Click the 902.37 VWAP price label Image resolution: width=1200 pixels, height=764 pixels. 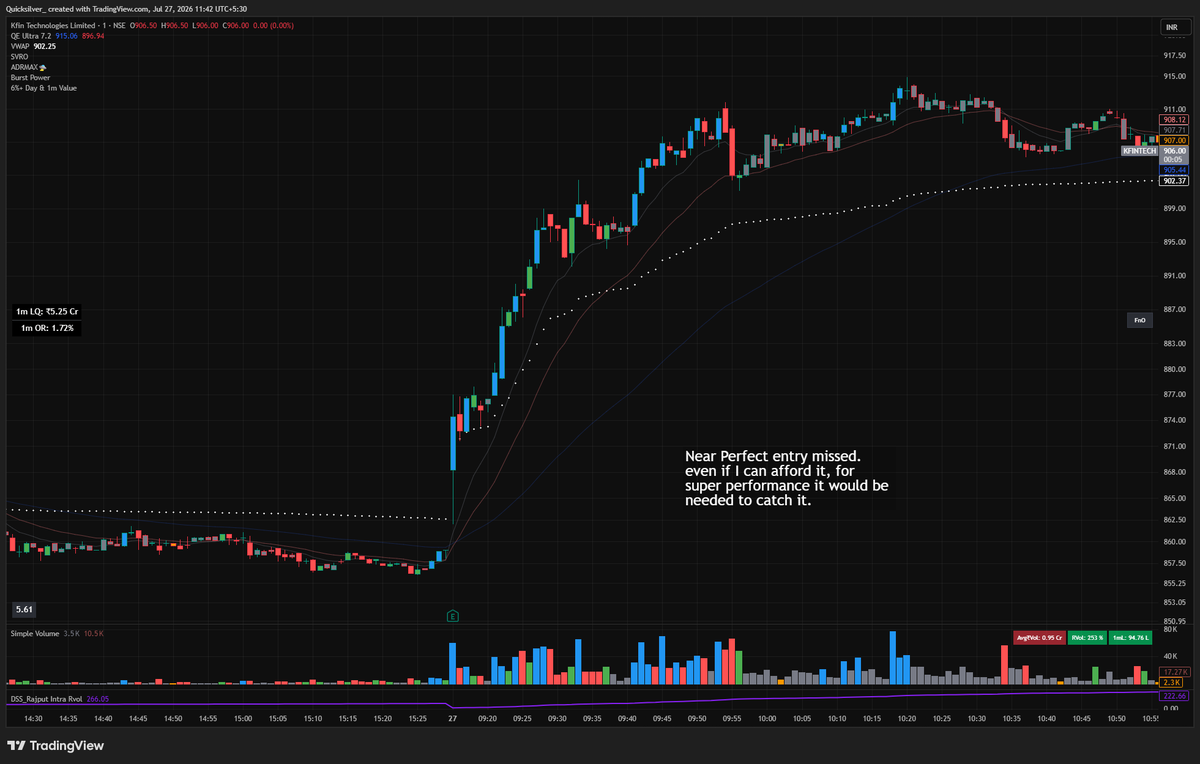1174,181
